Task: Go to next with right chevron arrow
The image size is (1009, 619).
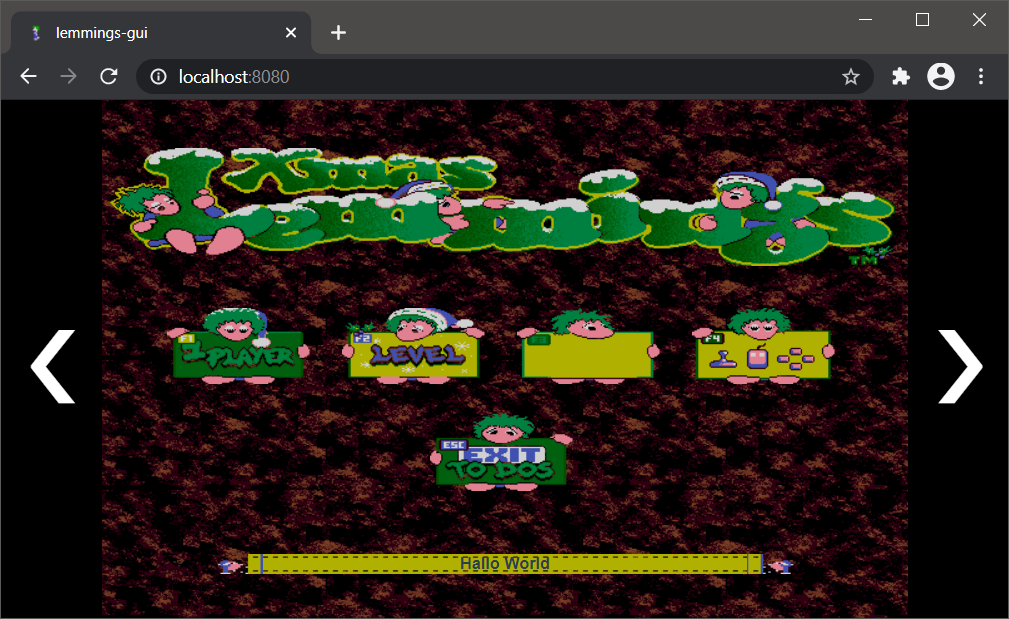Action: [x=959, y=367]
